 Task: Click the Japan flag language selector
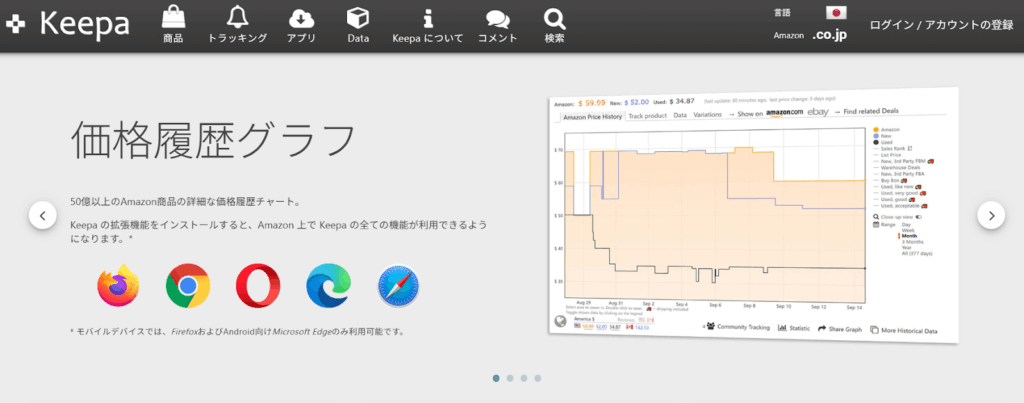point(836,12)
